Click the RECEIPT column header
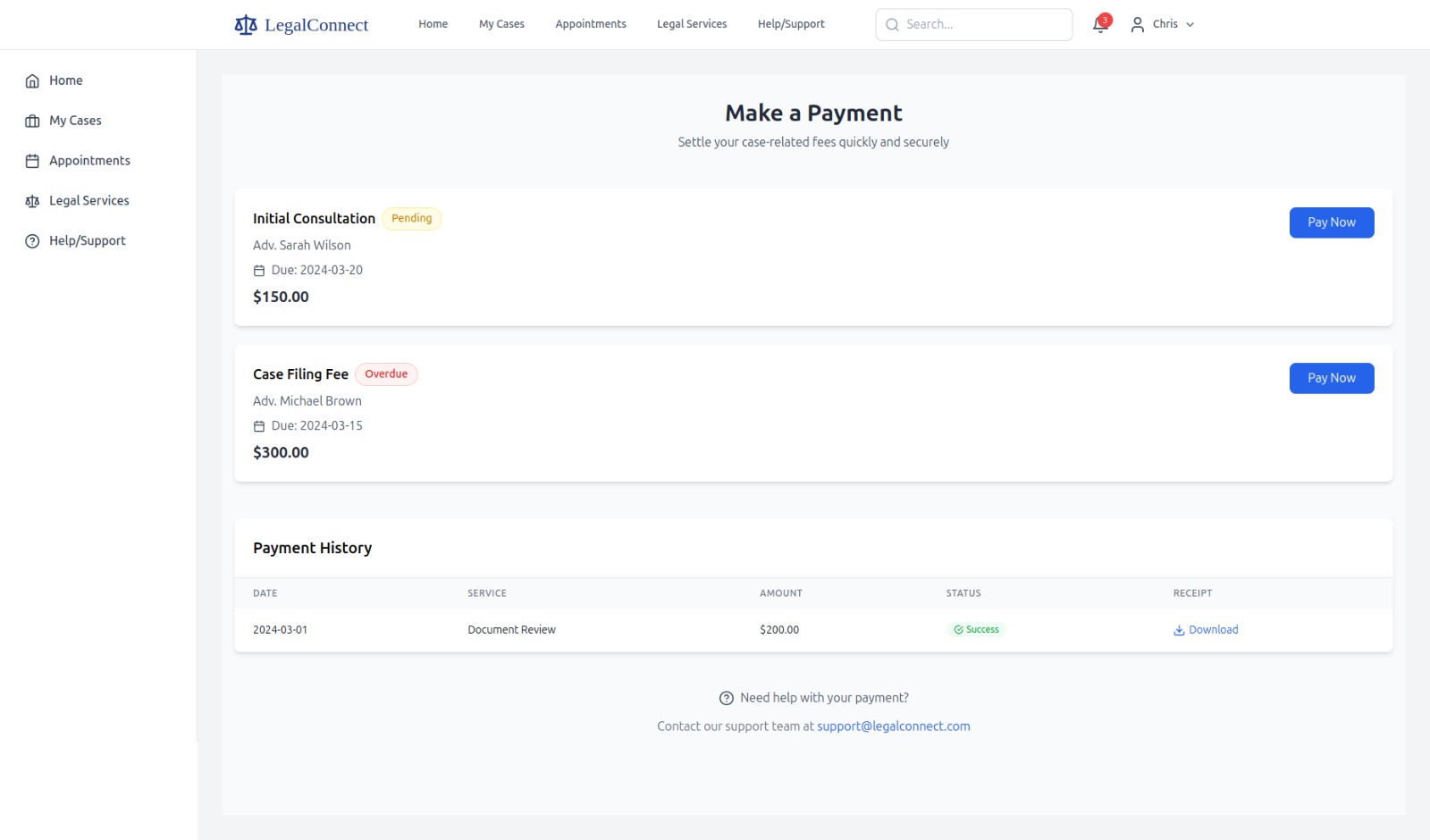The width and height of the screenshot is (1430, 840). (1193, 593)
